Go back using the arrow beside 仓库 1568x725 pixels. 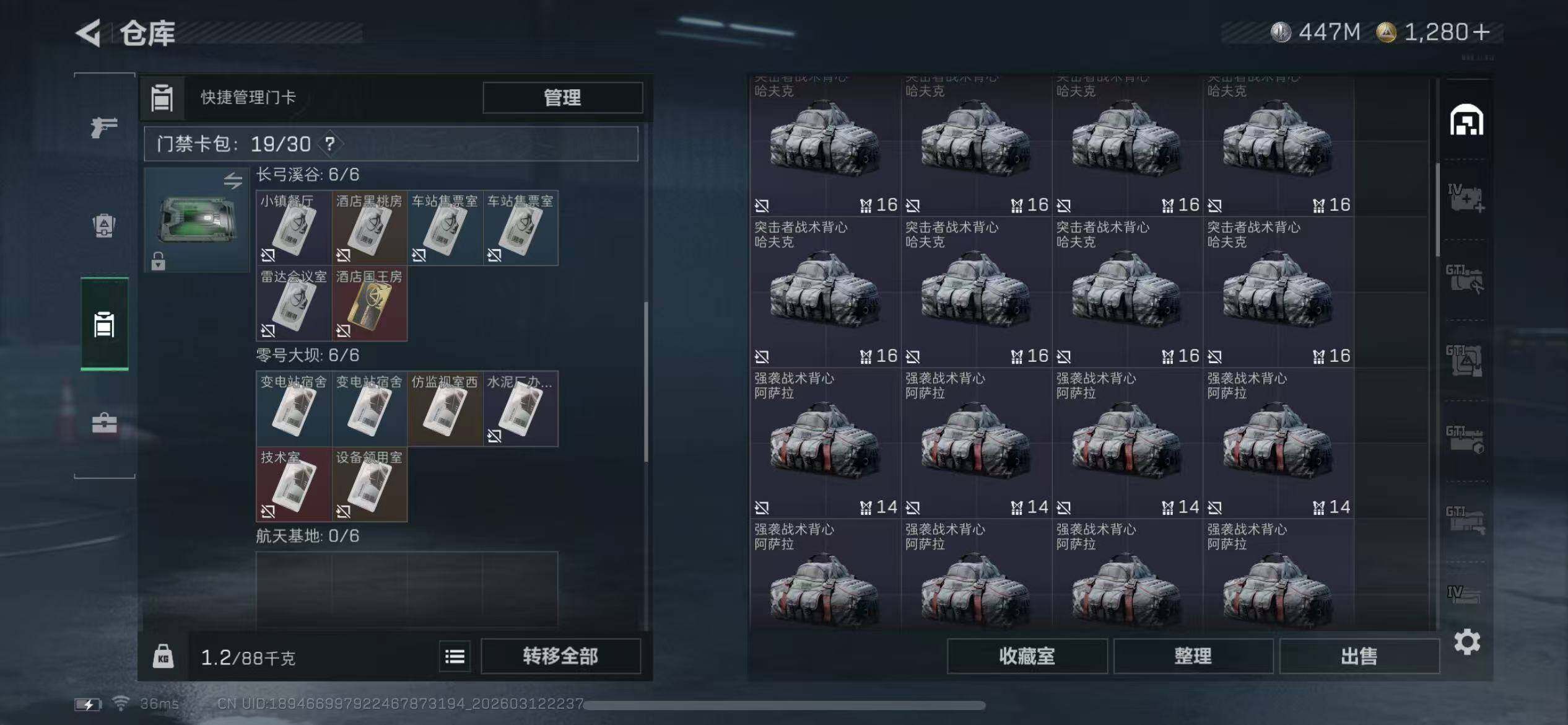coord(89,33)
